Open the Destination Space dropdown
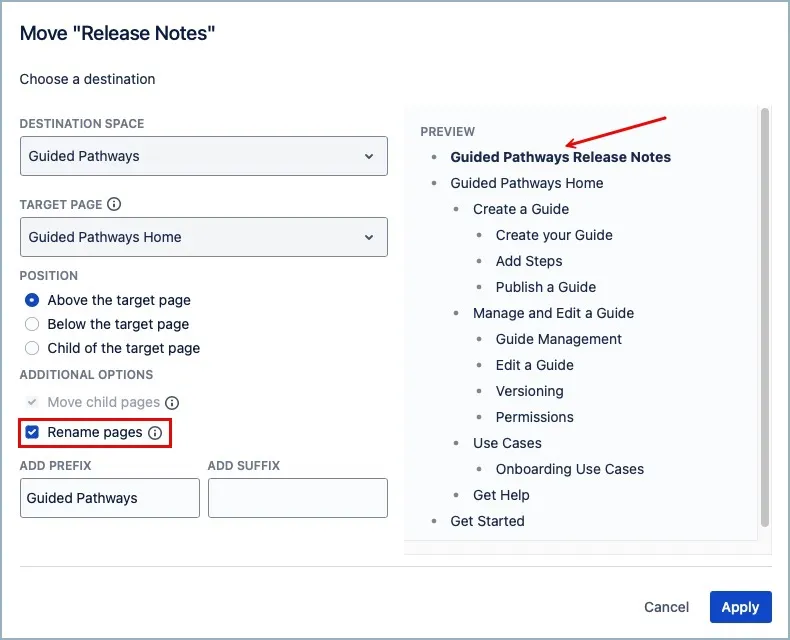 coord(204,156)
